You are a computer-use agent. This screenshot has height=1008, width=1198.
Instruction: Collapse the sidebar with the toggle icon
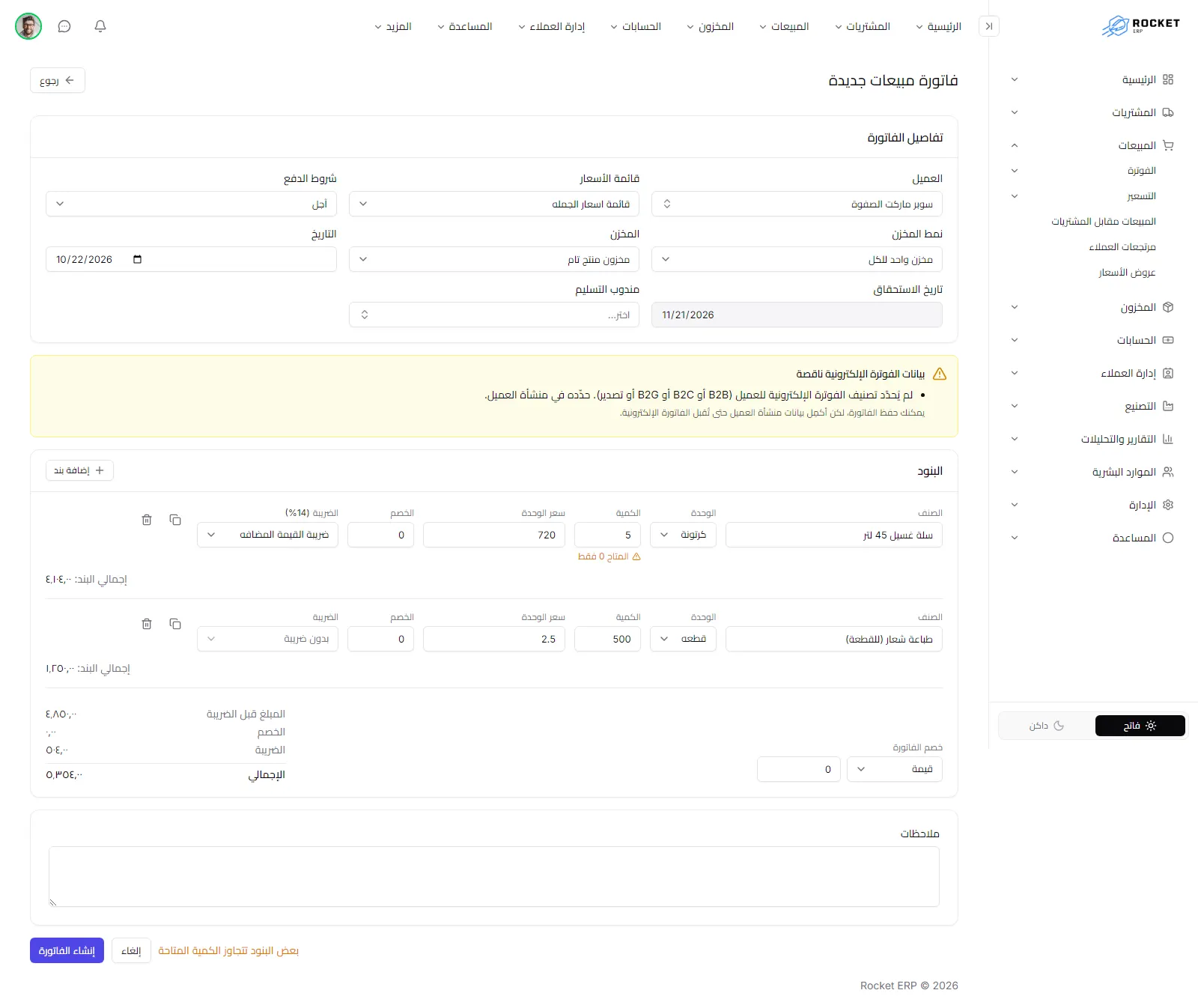[989, 26]
